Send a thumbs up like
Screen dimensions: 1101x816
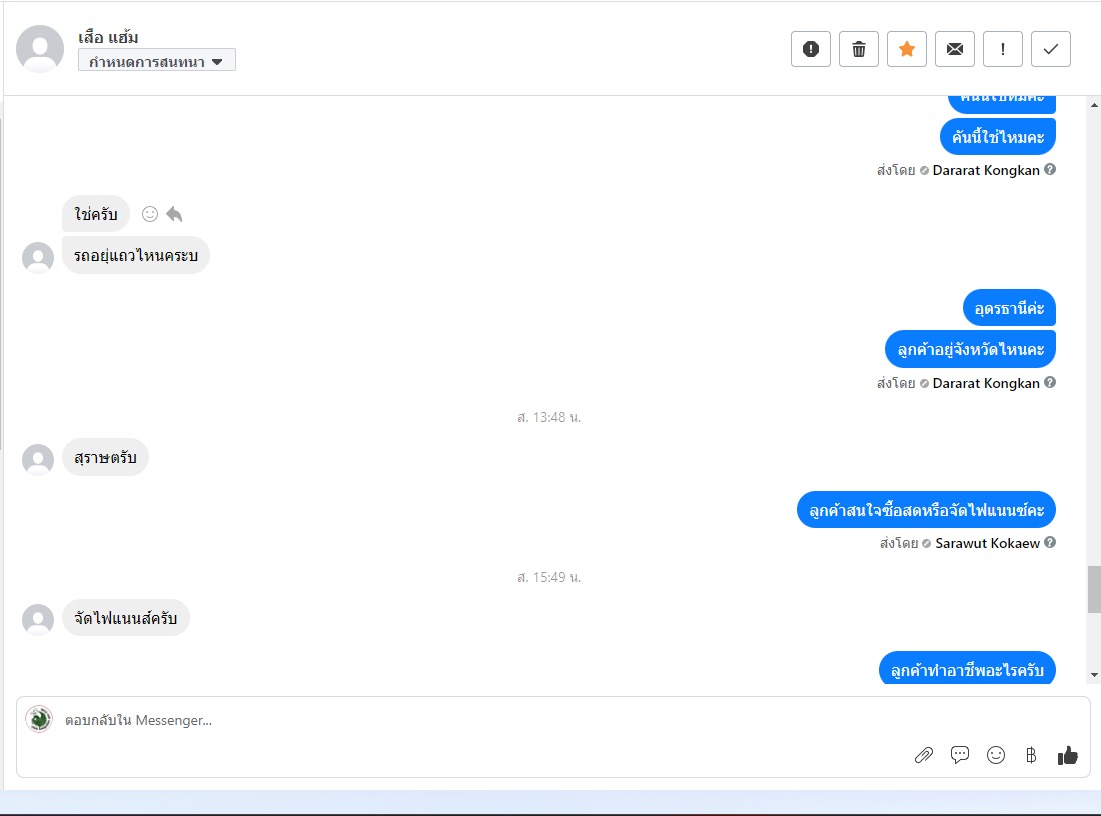(x=1067, y=755)
